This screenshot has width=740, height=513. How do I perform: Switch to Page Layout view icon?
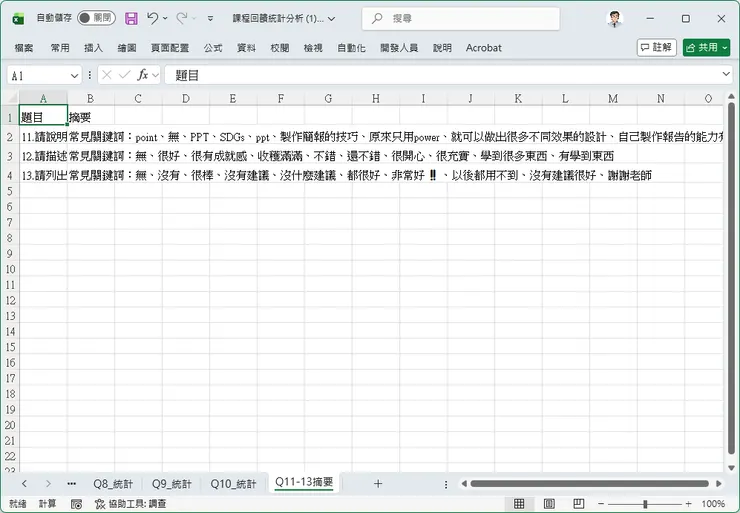549,504
